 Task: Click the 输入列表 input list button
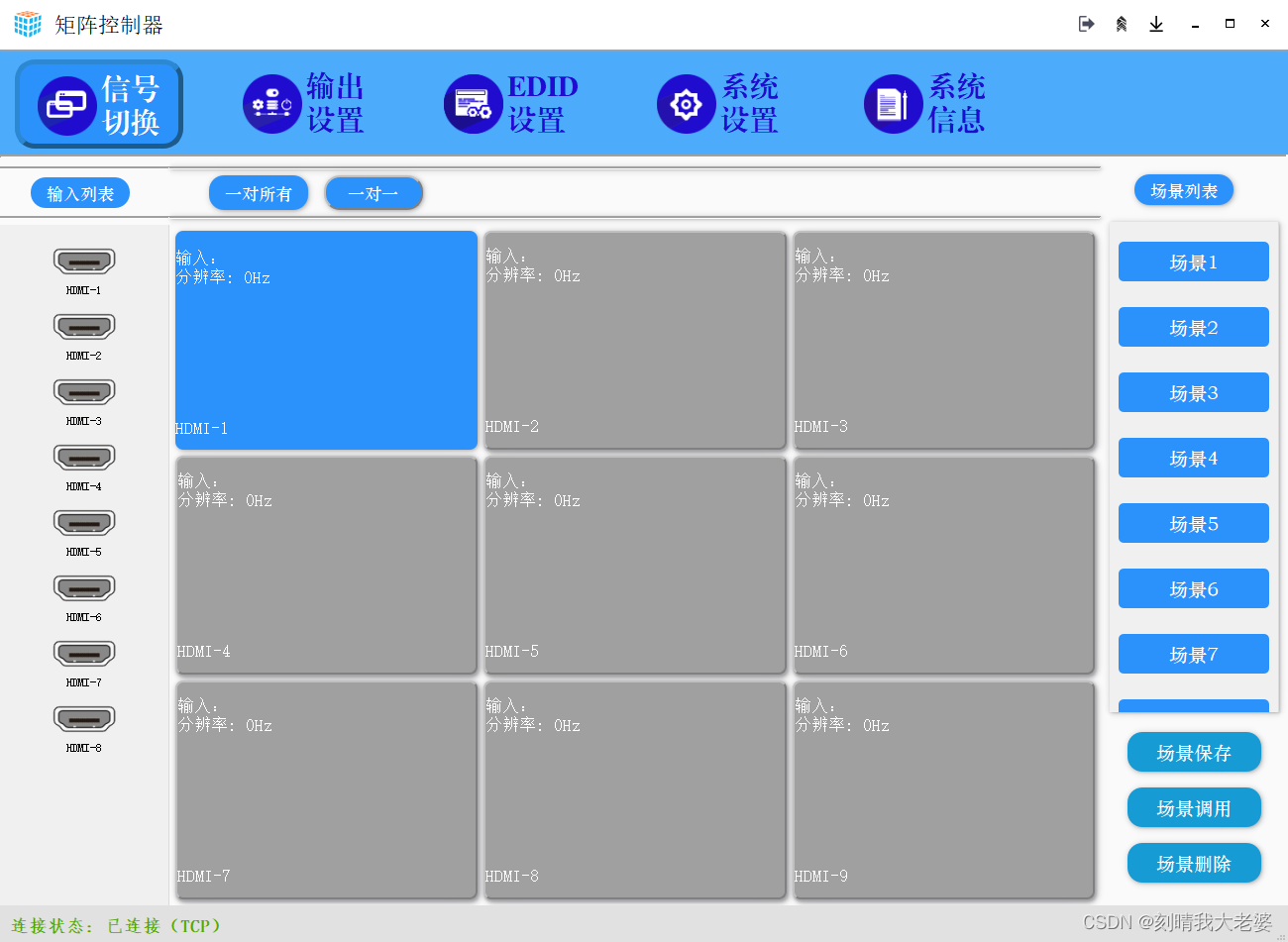[x=80, y=193]
